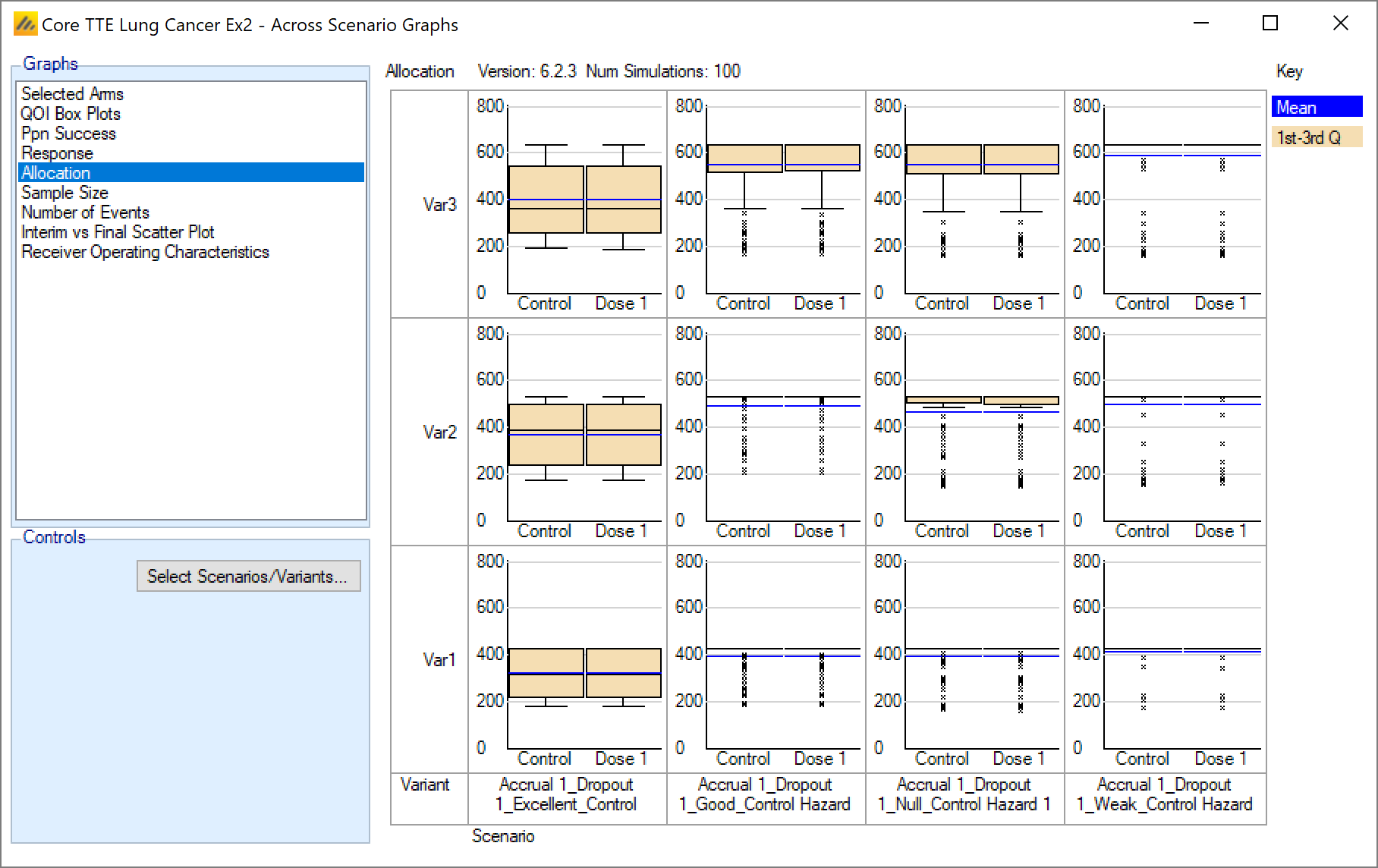This screenshot has width=1378, height=868.
Task: Choose Ppn Success from Graphs list
Action: [x=68, y=134]
